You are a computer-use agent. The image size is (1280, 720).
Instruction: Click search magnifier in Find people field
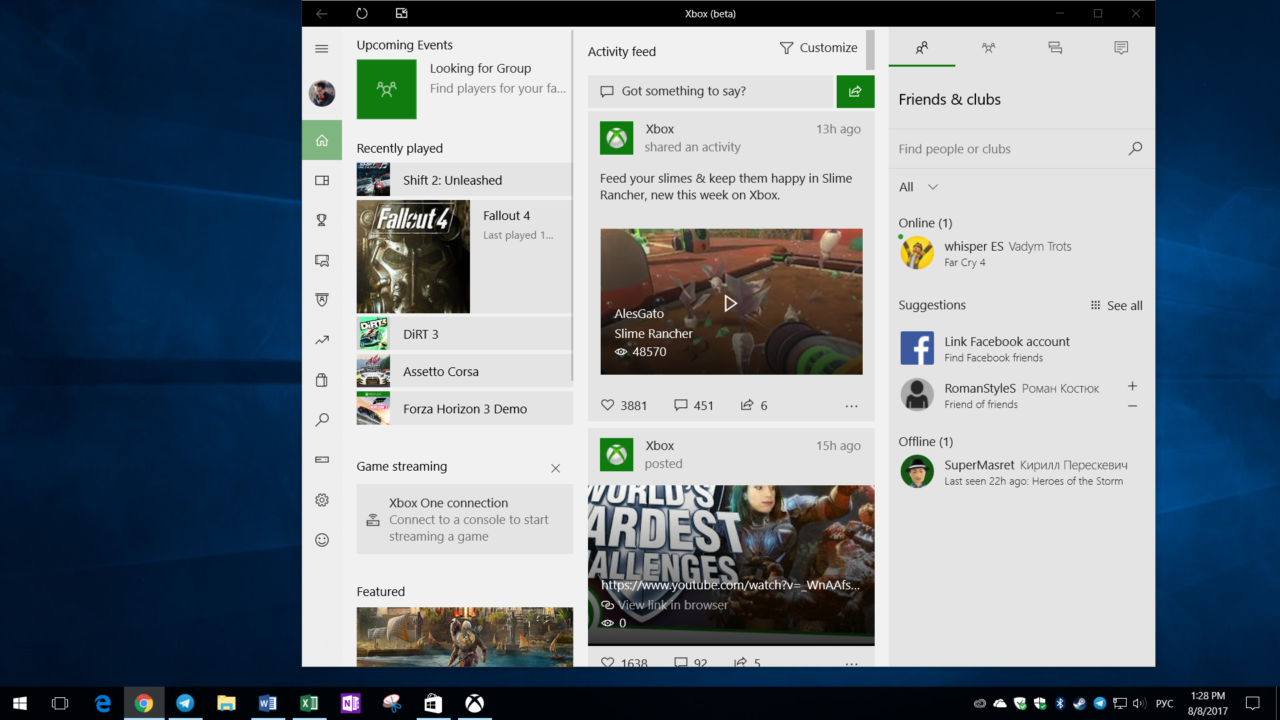(x=1135, y=149)
